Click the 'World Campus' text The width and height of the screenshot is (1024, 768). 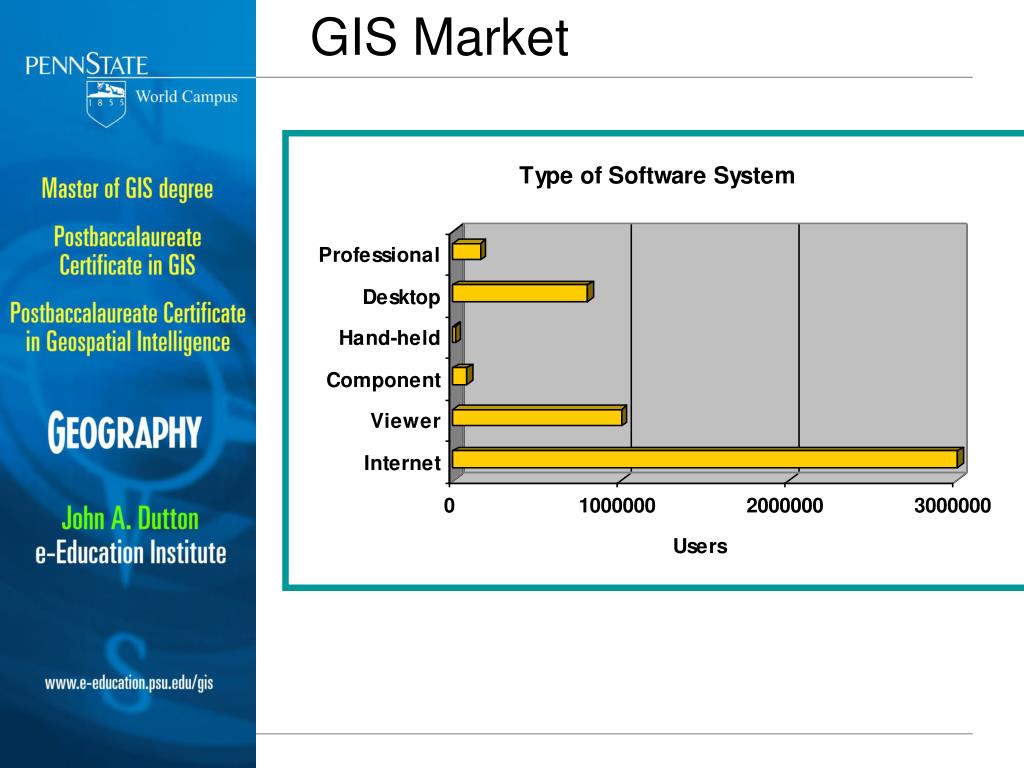pyautogui.click(x=186, y=97)
